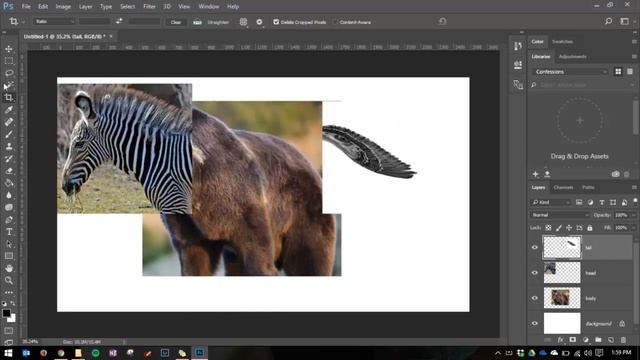Select the Horizontal Type tool
The image size is (640, 360).
tap(9, 232)
